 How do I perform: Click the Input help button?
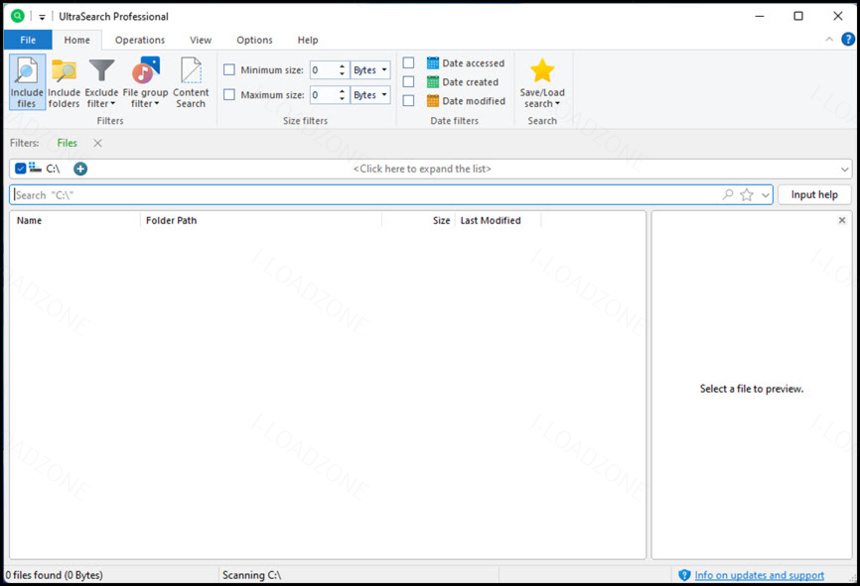pos(814,195)
